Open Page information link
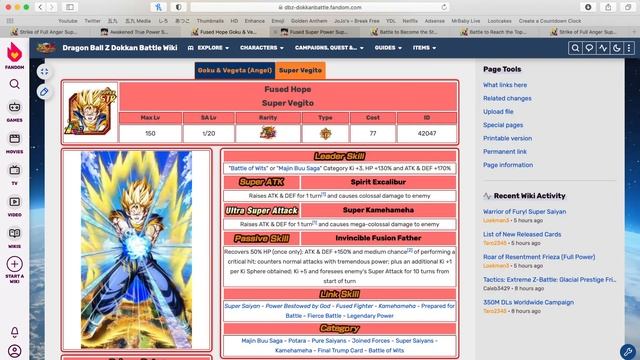The width and height of the screenshot is (640, 360). coord(508,165)
